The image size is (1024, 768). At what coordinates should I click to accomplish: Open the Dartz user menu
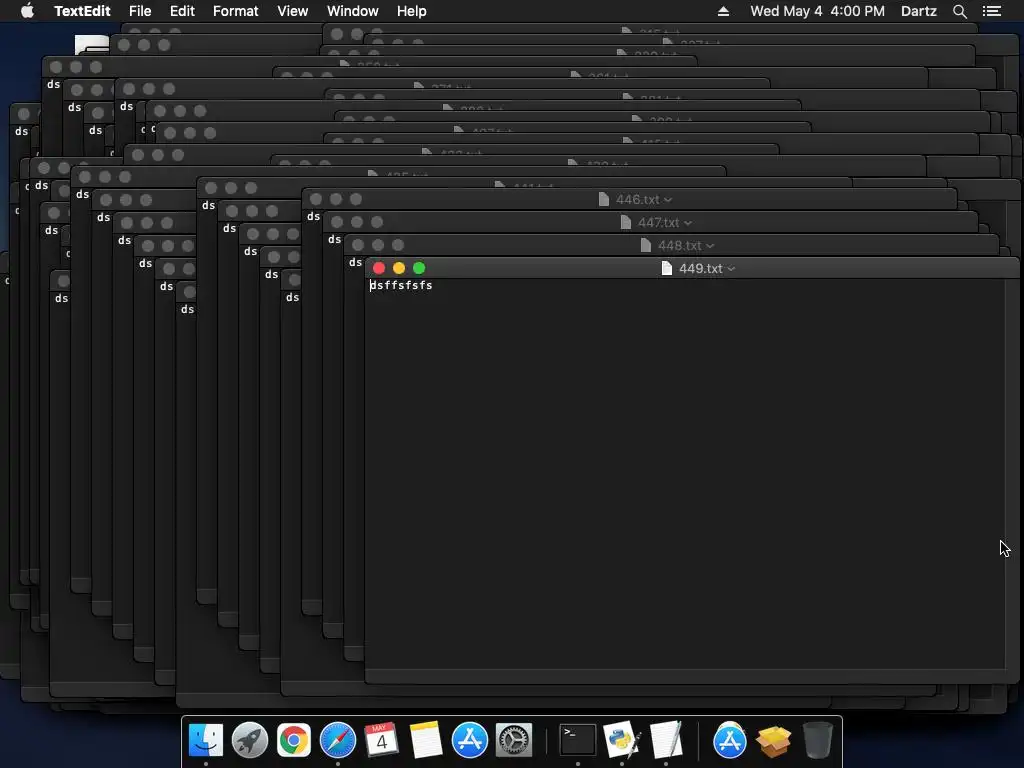click(x=918, y=11)
